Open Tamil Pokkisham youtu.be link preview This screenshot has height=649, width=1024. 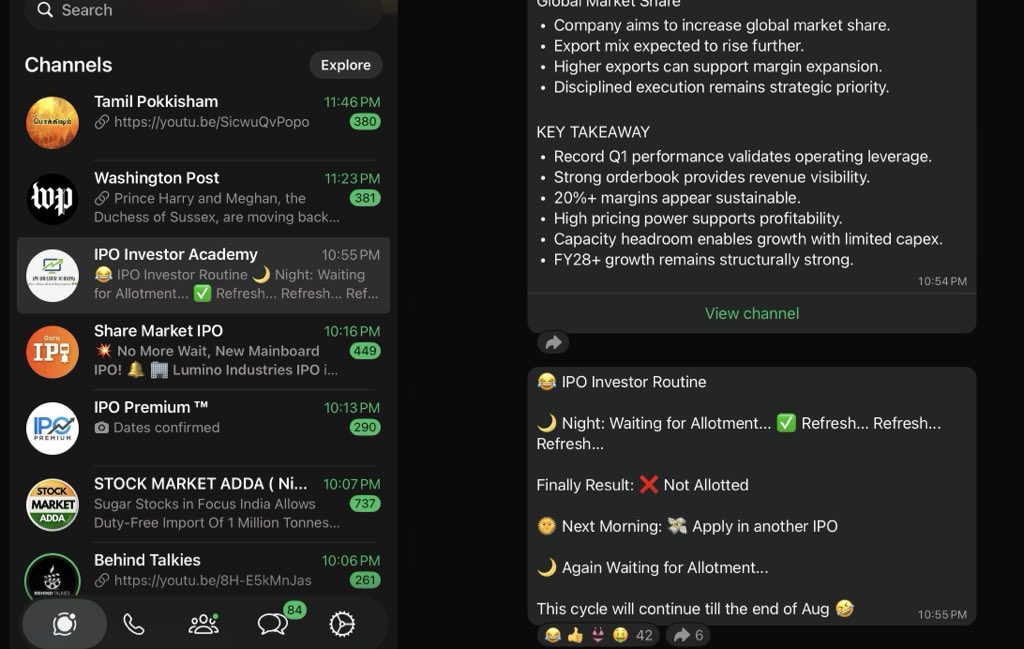point(202,122)
